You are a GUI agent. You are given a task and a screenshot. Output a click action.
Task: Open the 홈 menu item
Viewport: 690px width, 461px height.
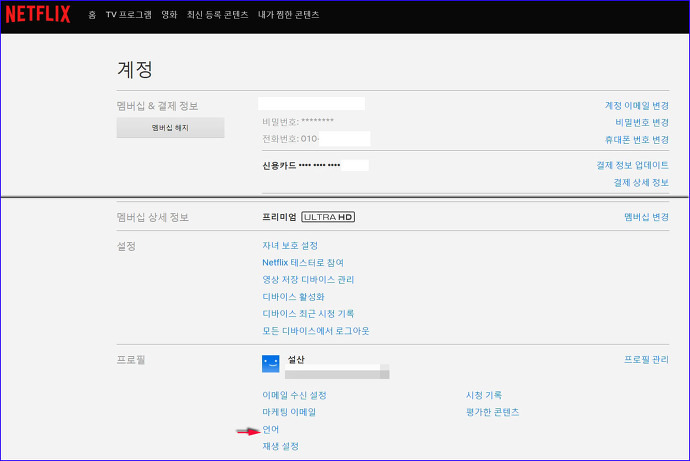[92, 15]
